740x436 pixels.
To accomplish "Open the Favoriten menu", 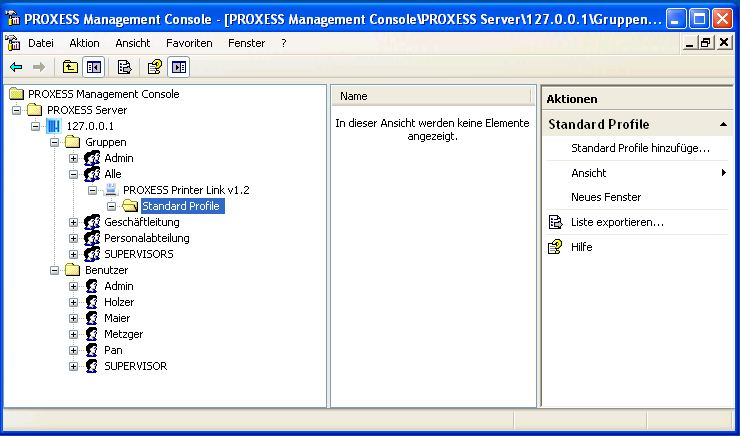I will click(x=189, y=43).
